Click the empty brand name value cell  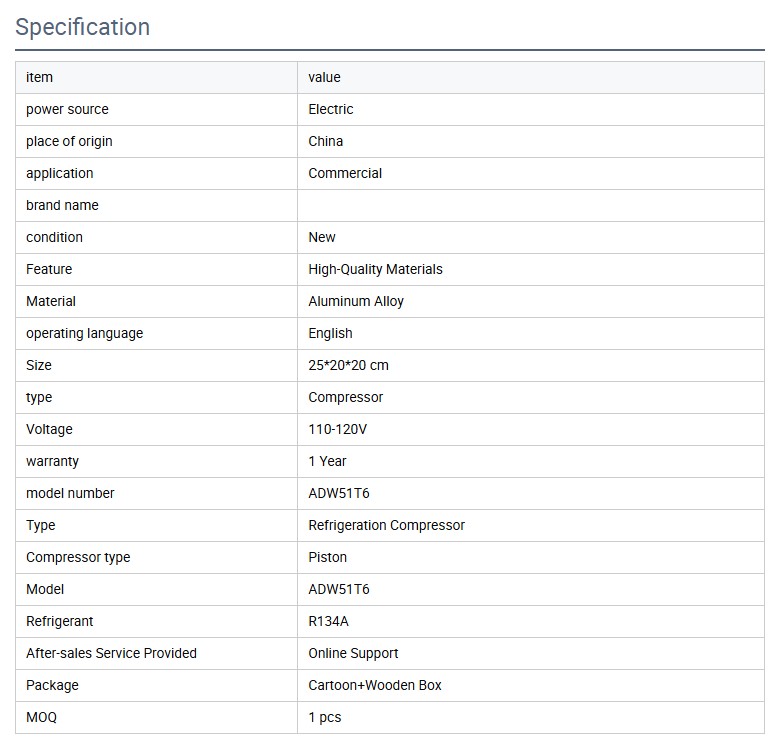click(530, 205)
